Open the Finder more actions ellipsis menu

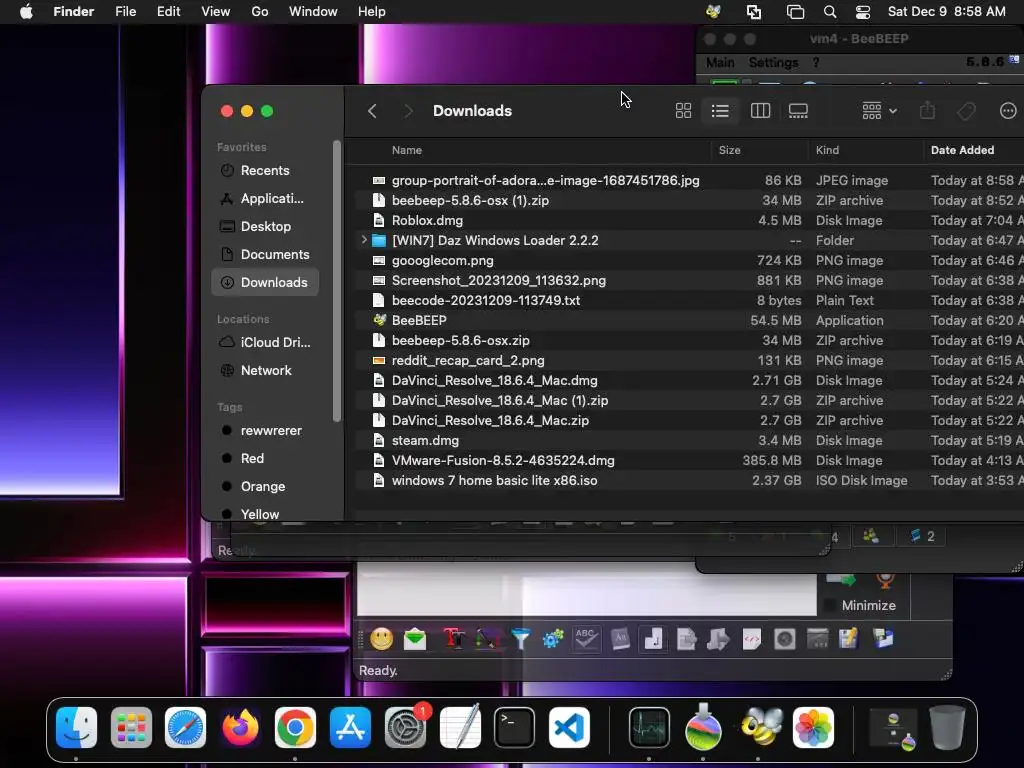tap(1008, 111)
